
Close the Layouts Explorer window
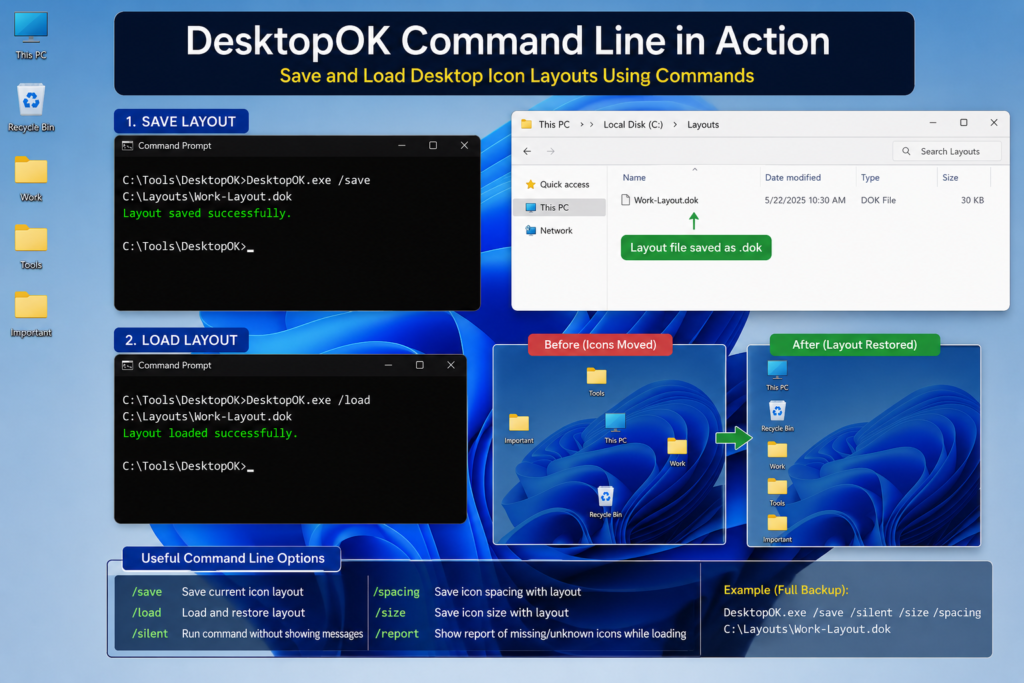point(994,123)
